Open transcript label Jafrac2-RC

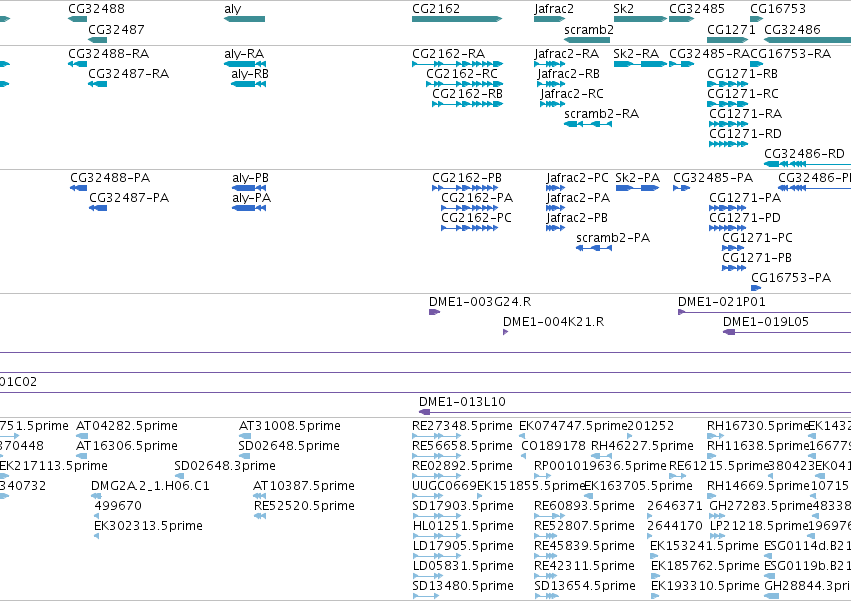coord(571,94)
